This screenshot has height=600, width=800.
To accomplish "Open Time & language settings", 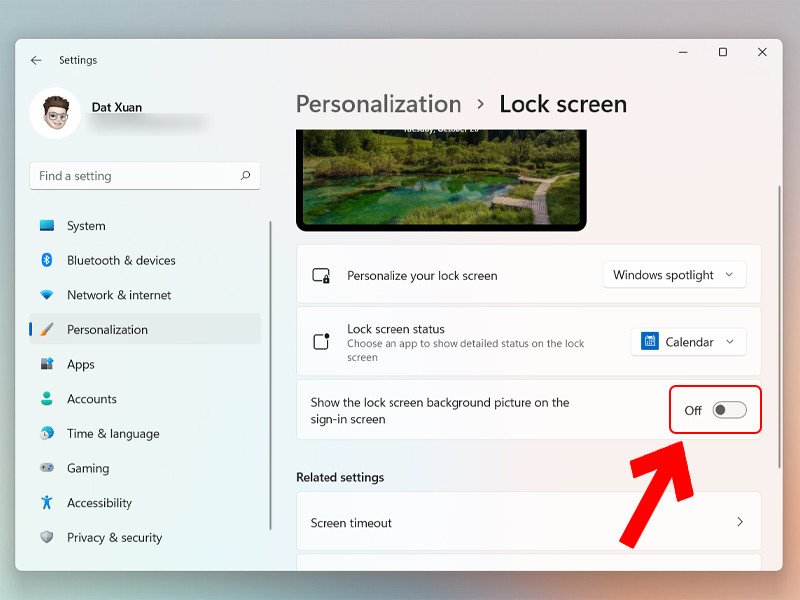I will pos(112,434).
